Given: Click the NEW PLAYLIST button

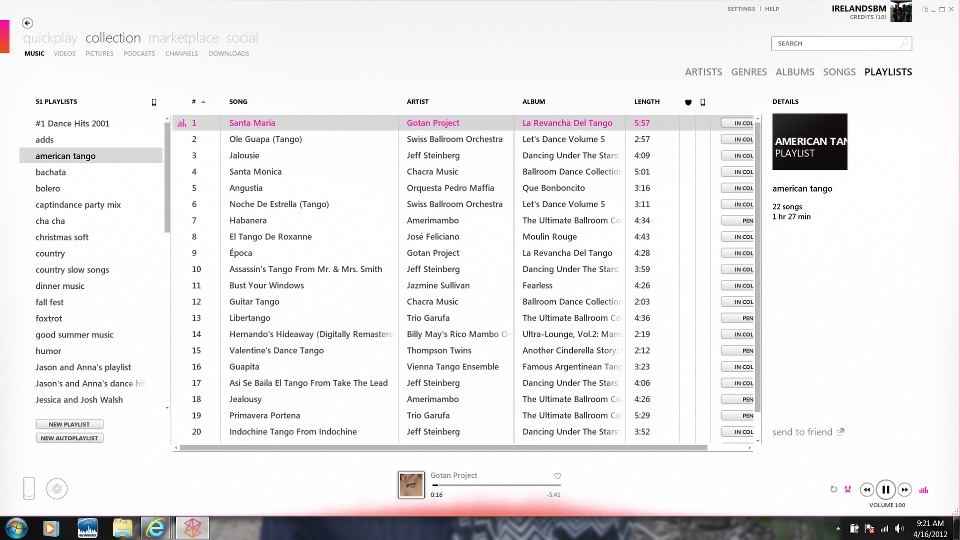Looking at the screenshot, I should coord(69,424).
